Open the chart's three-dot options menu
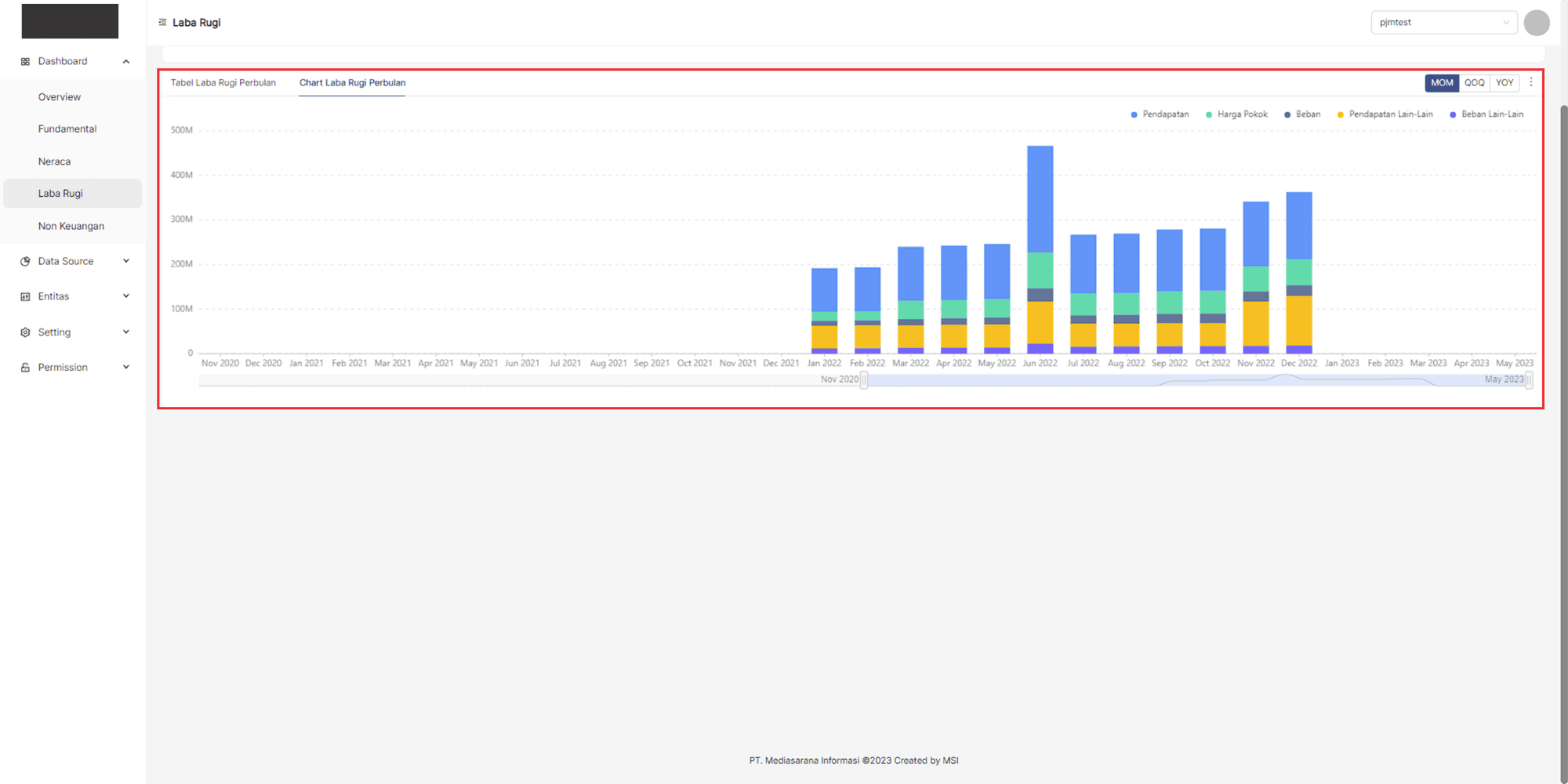Viewport: 1568px width, 784px height. click(1530, 82)
